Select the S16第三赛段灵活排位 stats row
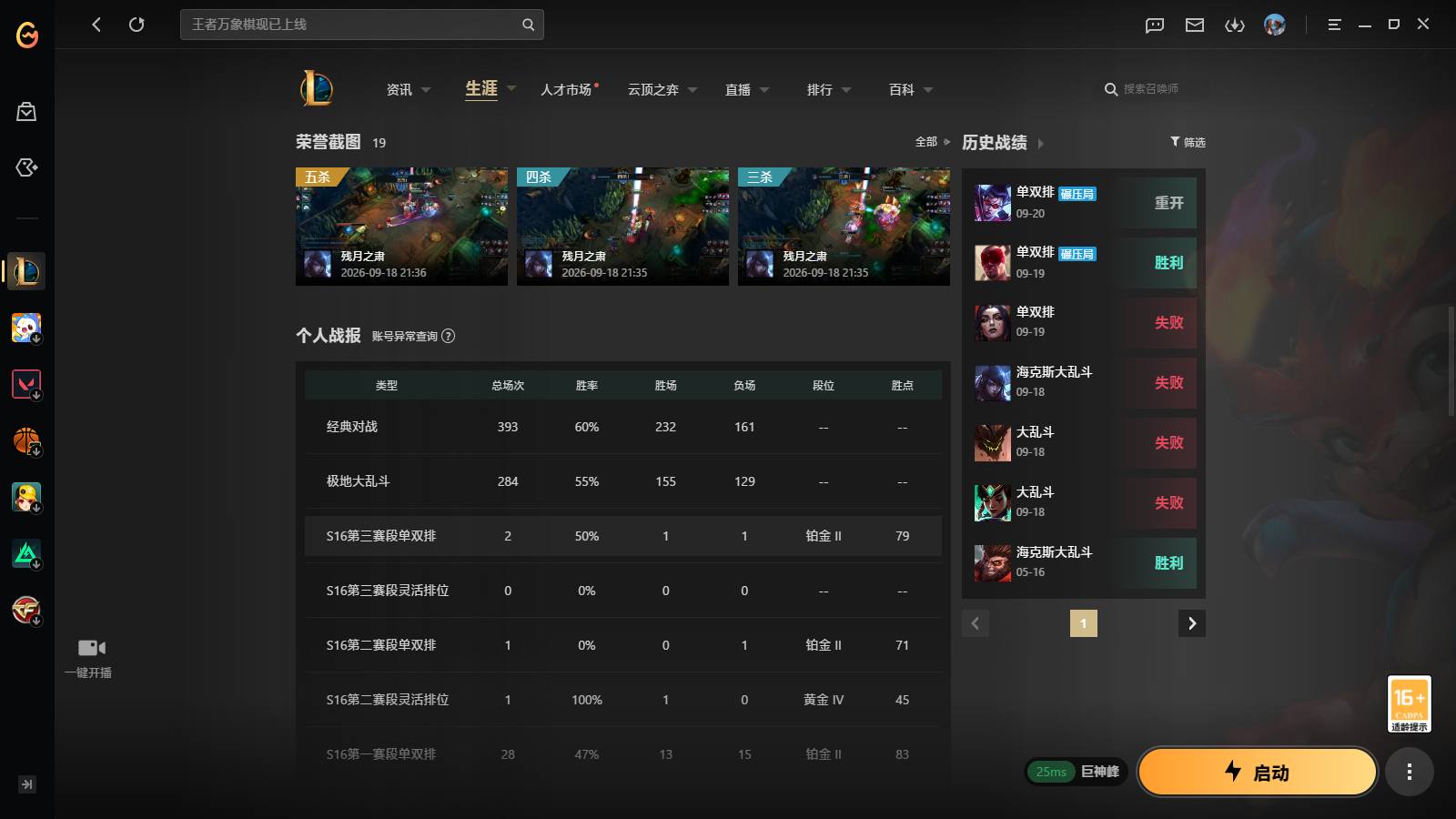The width and height of the screenshot is (1456, 819). tap(623, 591)
